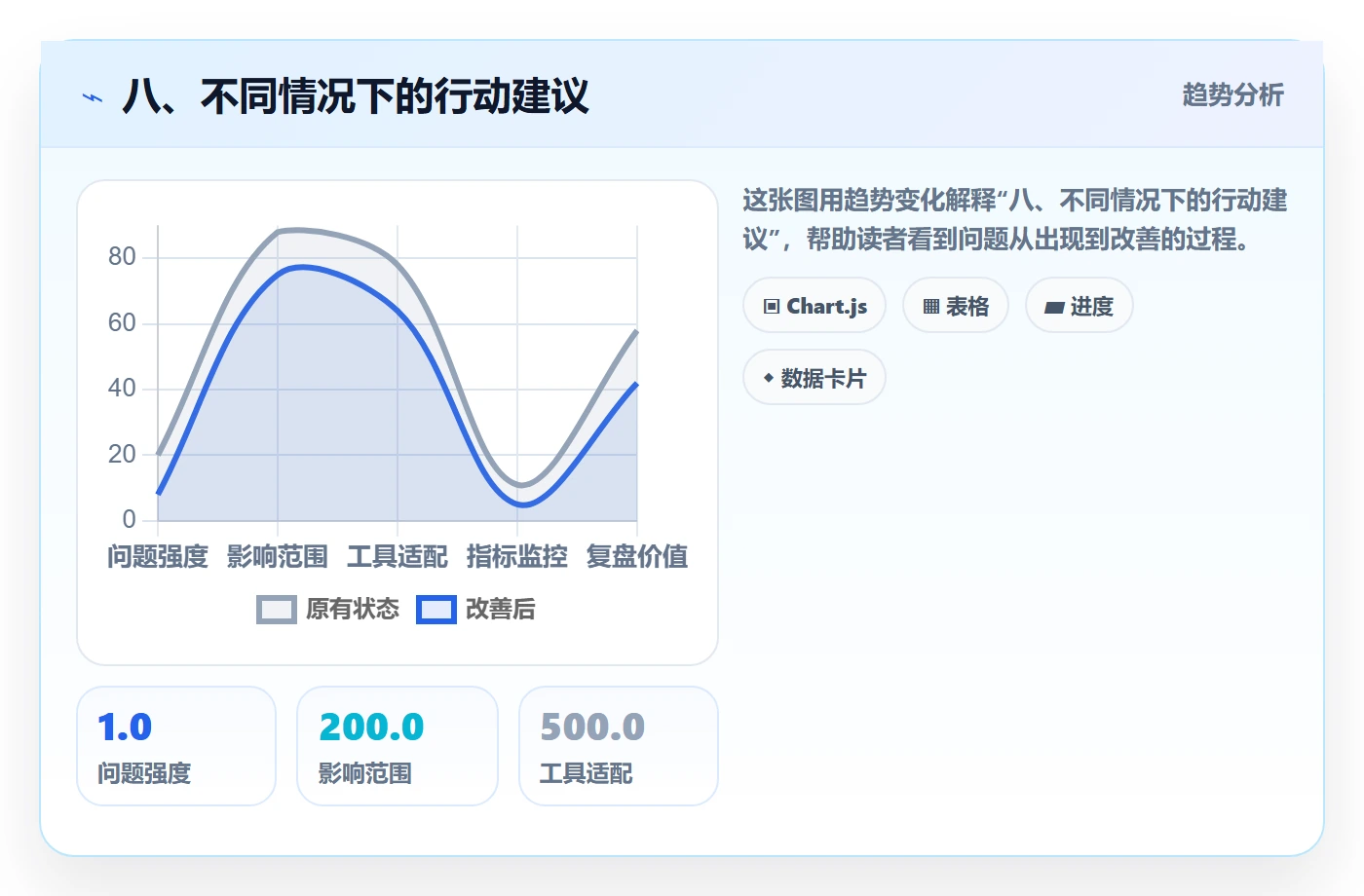Screen dimensions: 1364x896
Task: Select the Chart.js tag
Action: 815,306
